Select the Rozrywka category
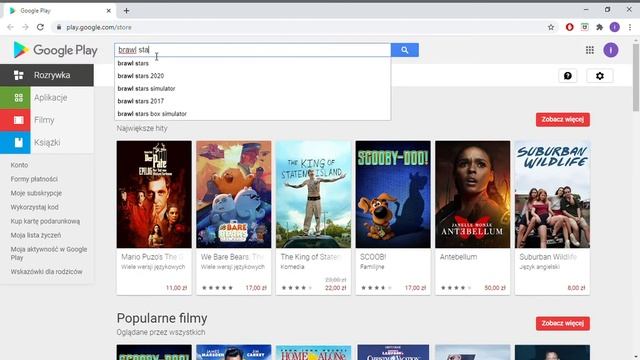The image size is (640, 360). point(47,75)
